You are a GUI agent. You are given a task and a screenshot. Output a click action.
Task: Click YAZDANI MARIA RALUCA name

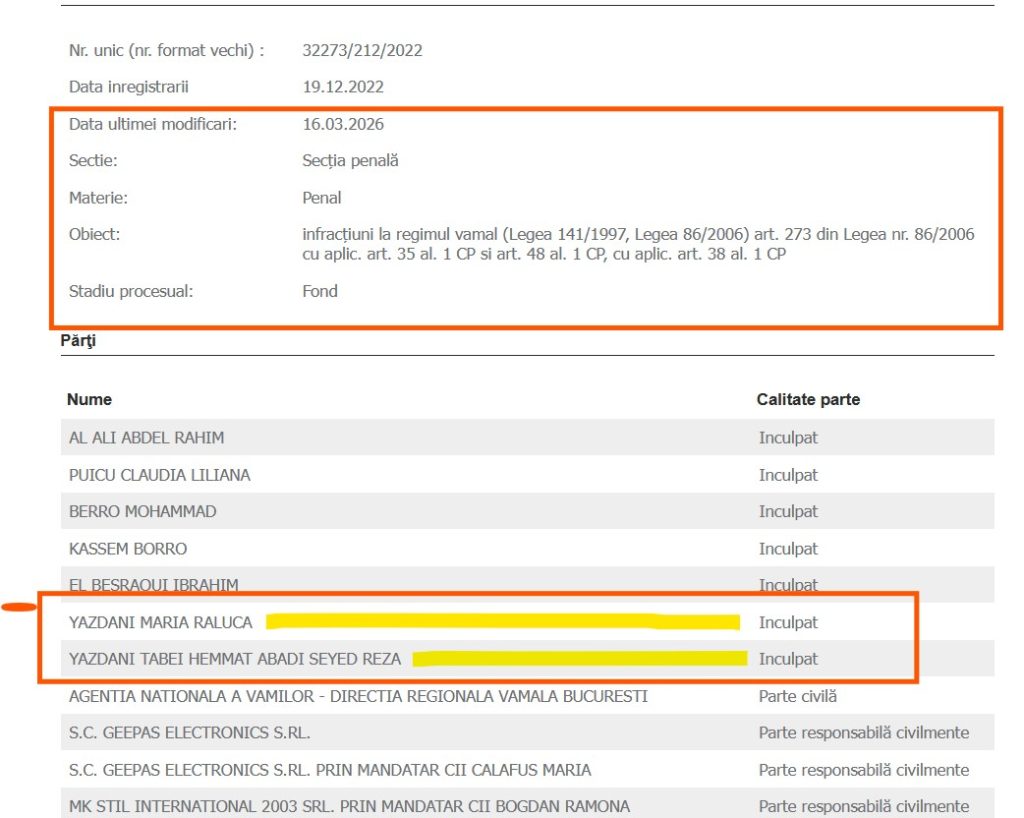[161, 622]
